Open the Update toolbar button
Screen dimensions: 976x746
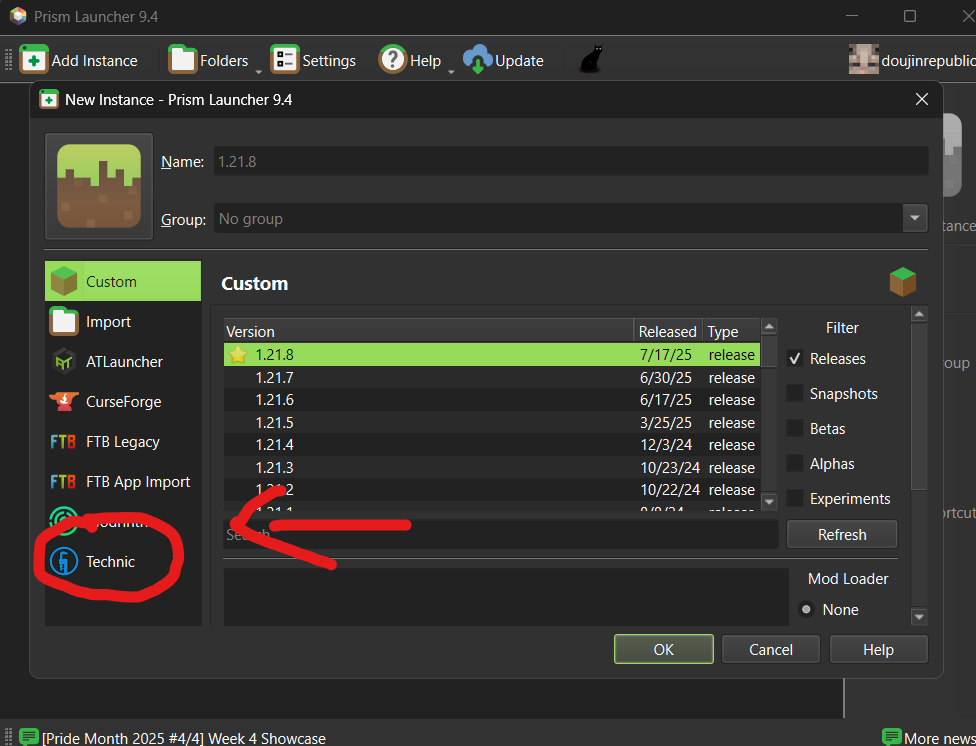click(x=504, y=60)
